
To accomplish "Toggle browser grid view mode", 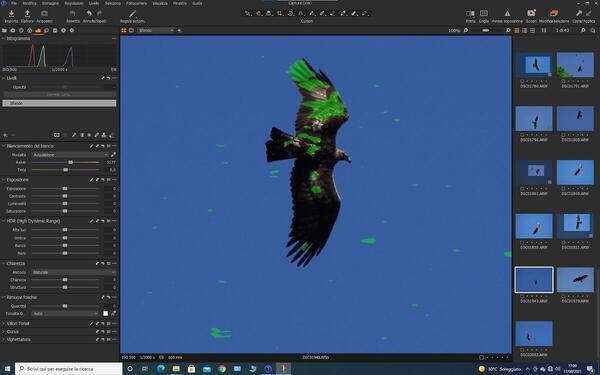I will pyautogui.click(x=517, y=30).
